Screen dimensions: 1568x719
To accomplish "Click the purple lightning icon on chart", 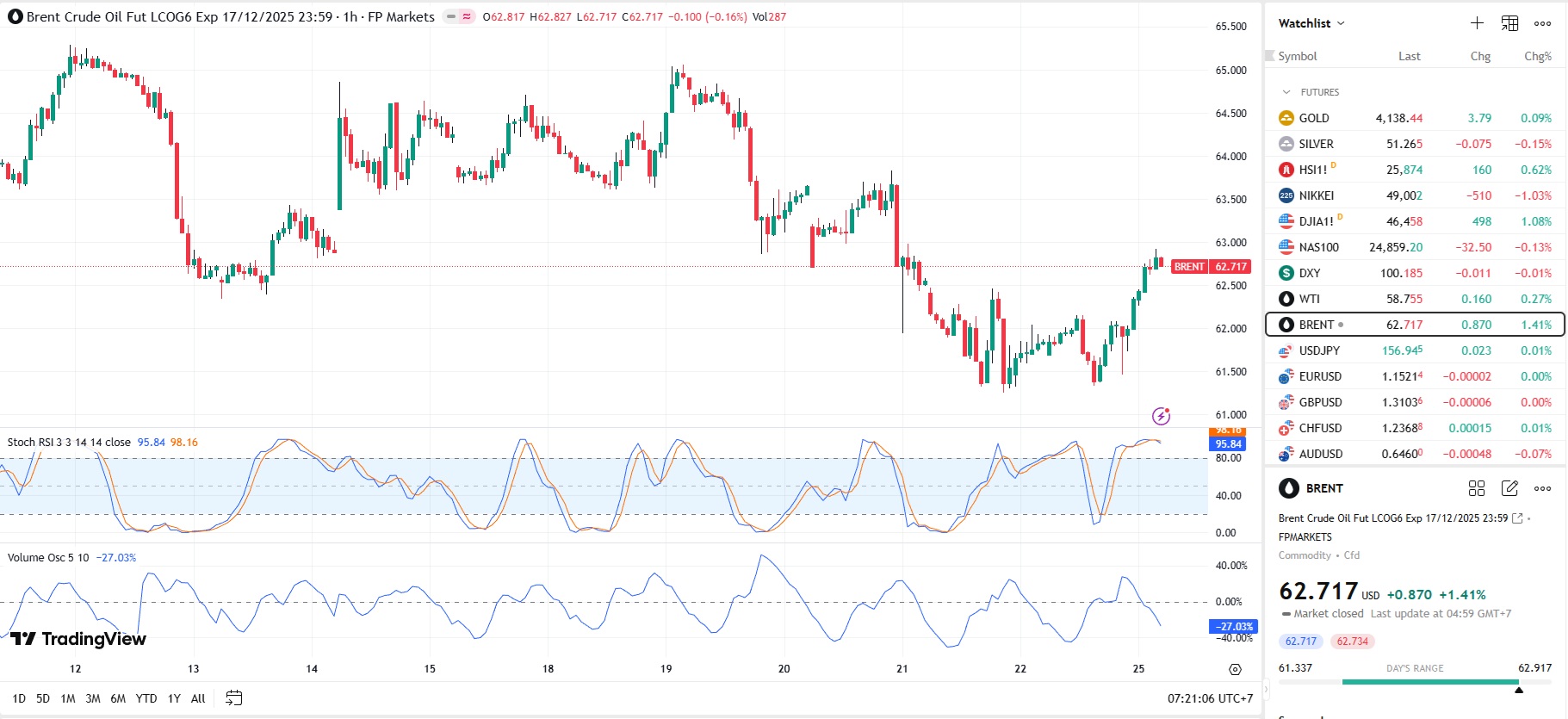I will click(x=1161, y=417).
